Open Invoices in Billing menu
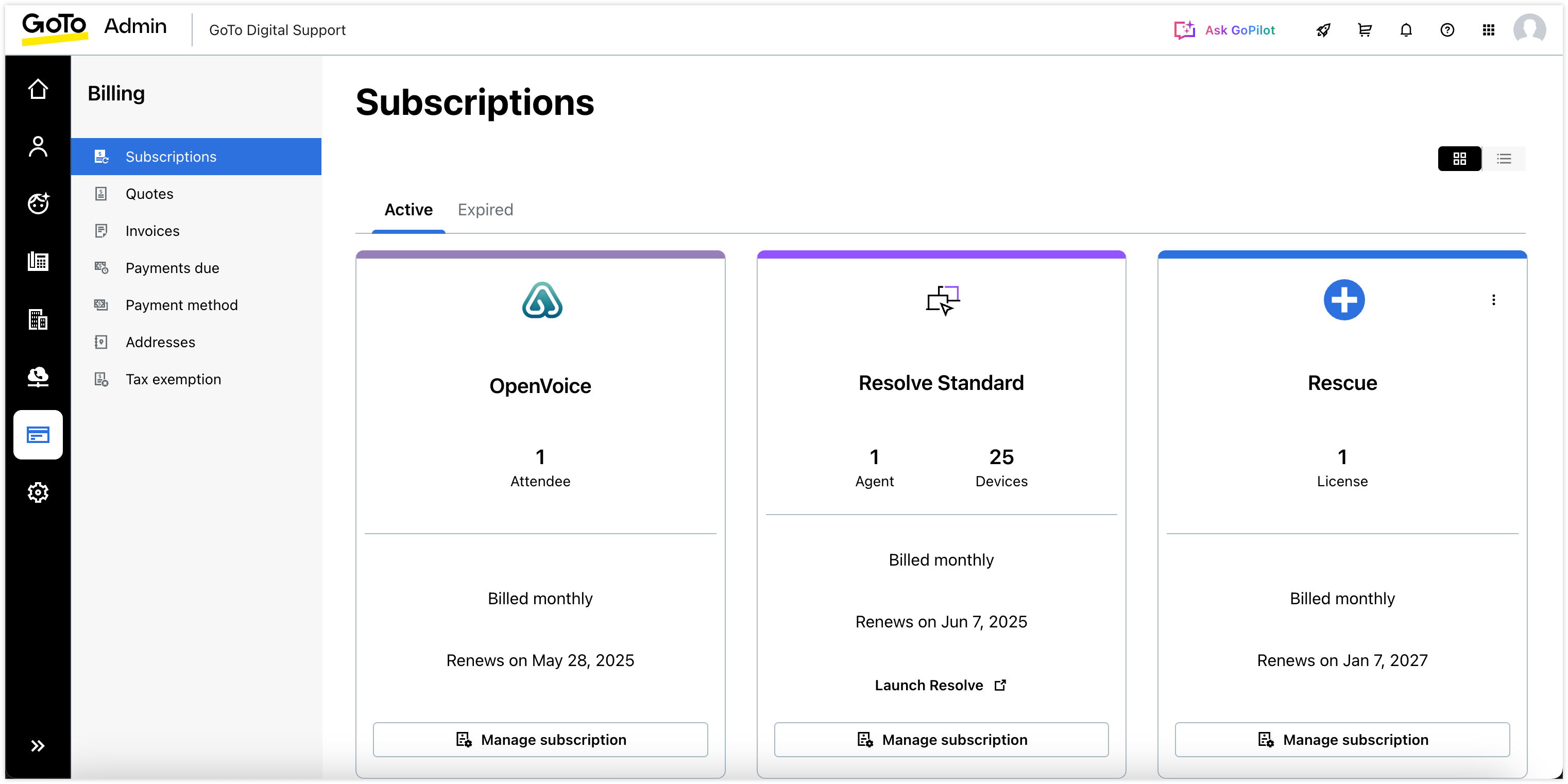Screen dimensions: 1568x784 click(x=152, y=231)
